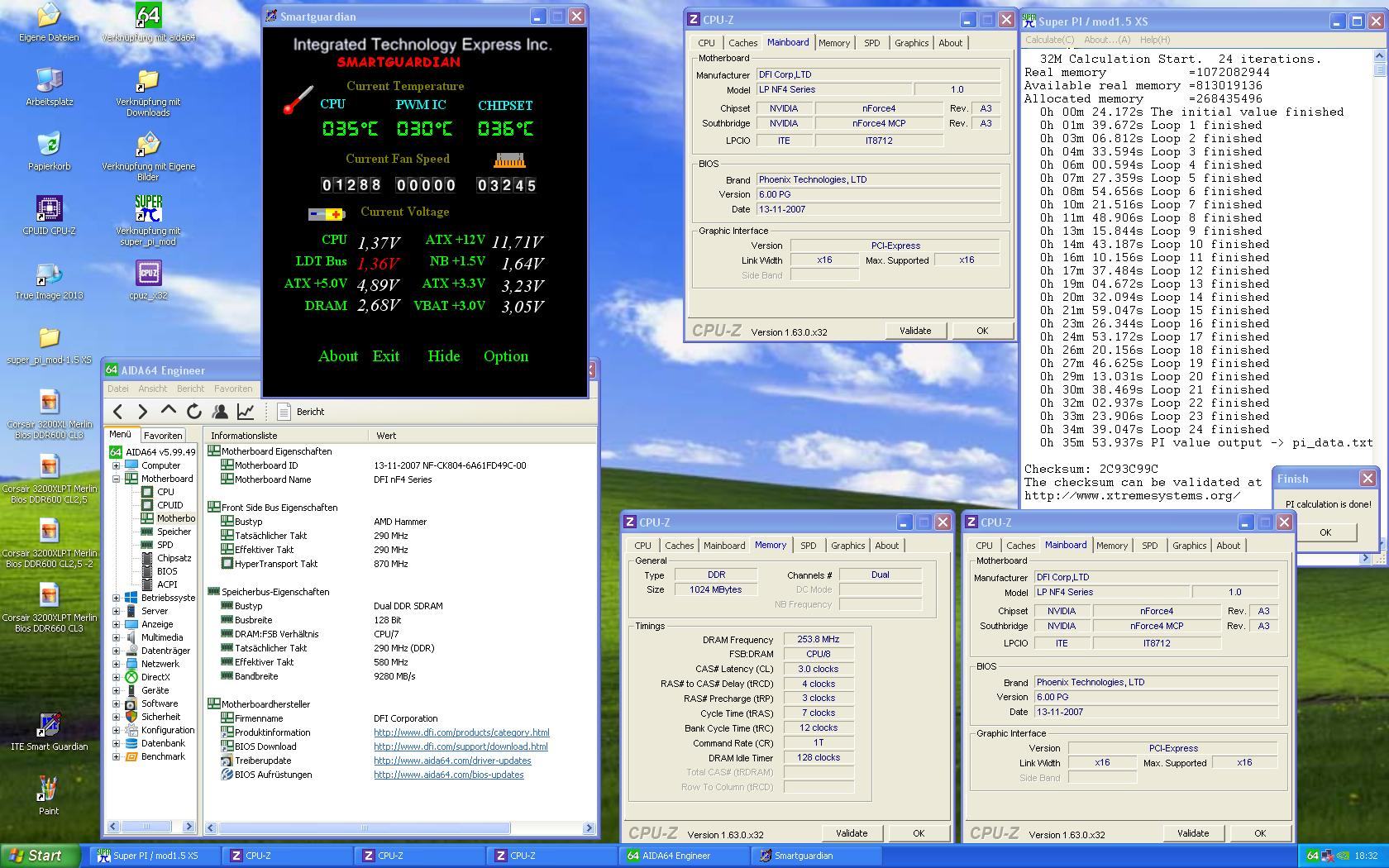Open Help(H) menu in Super PI

pos(1155,40)
